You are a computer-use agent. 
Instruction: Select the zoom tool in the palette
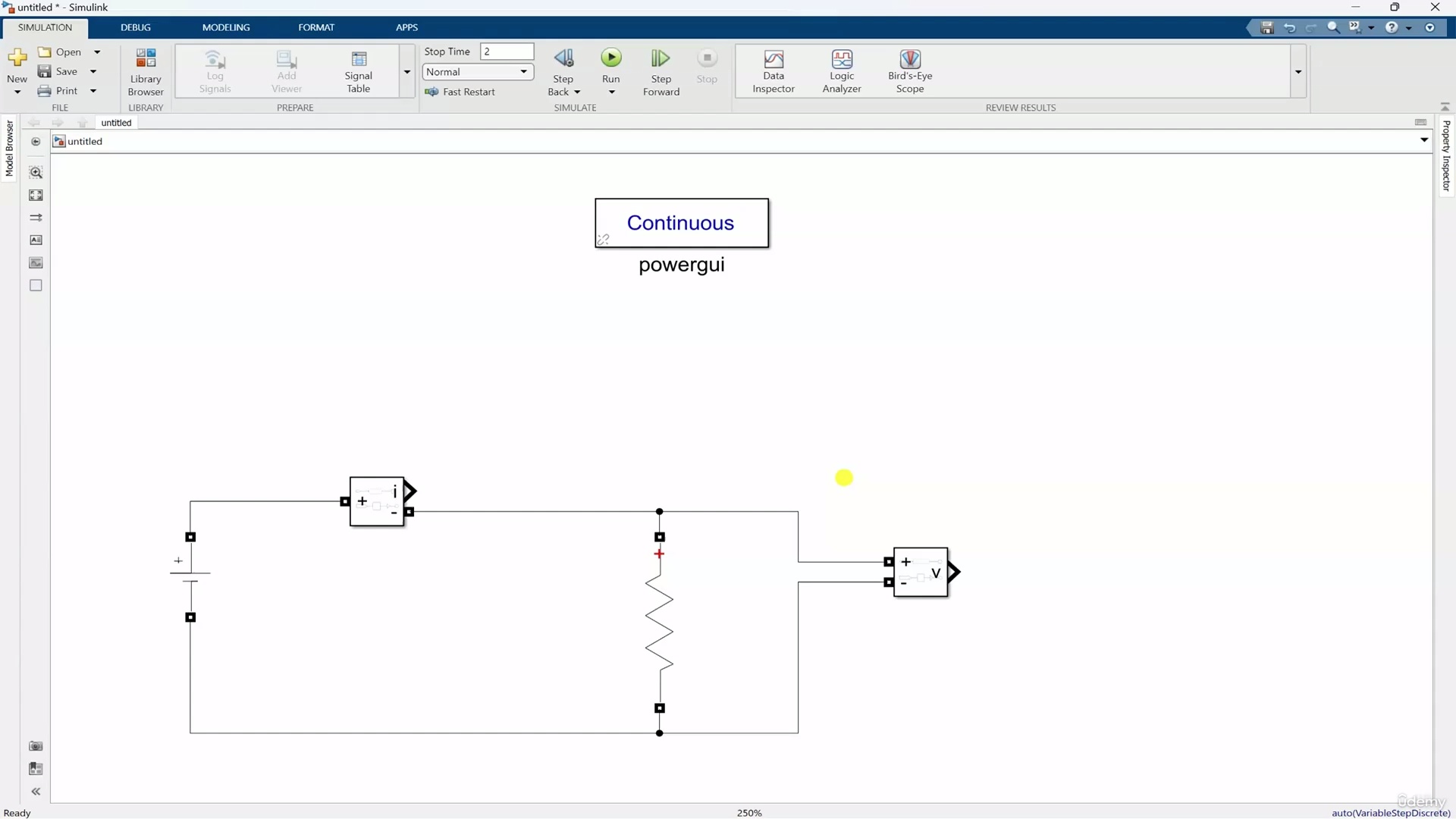pos(36,172)
